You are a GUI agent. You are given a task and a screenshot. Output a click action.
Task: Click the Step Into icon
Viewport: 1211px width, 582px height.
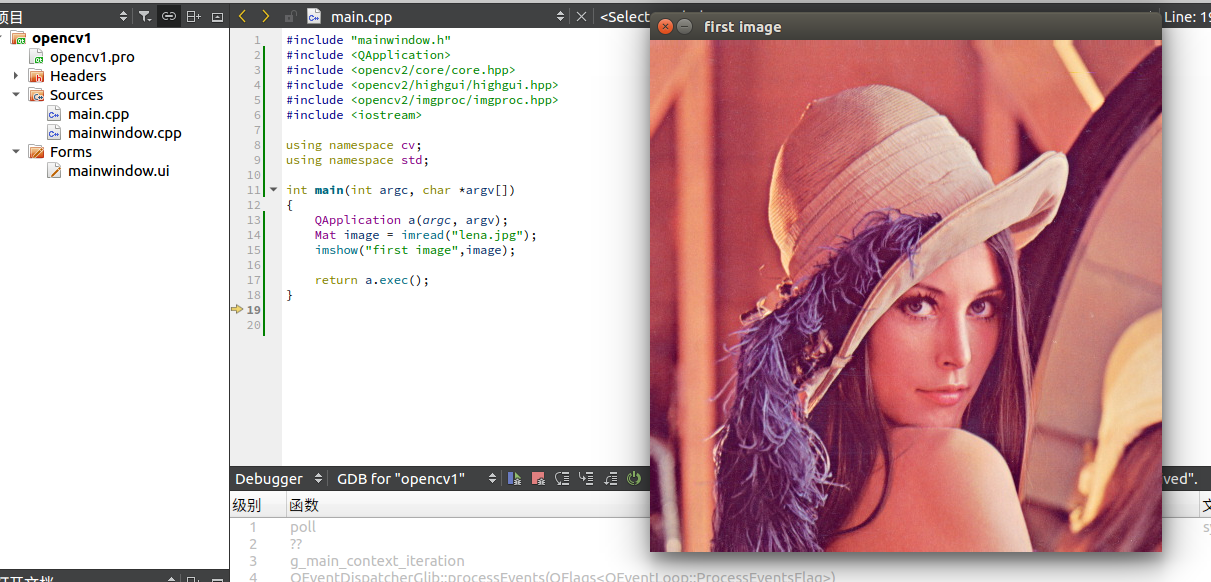(x=586, y=479)
